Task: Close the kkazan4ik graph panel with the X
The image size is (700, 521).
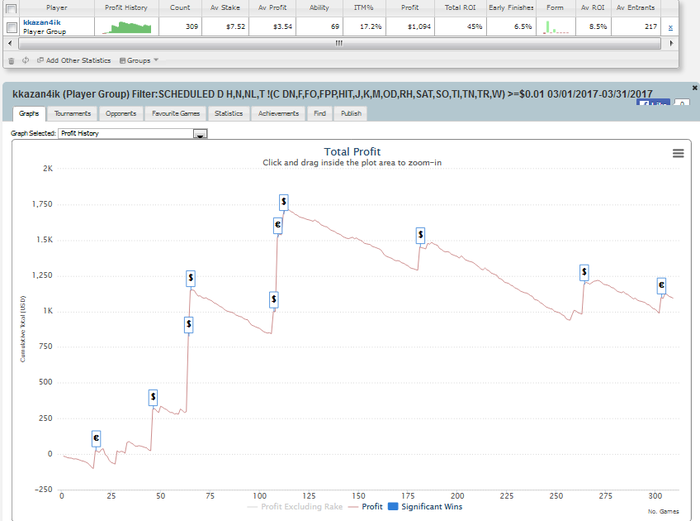Action: point(695,88)
